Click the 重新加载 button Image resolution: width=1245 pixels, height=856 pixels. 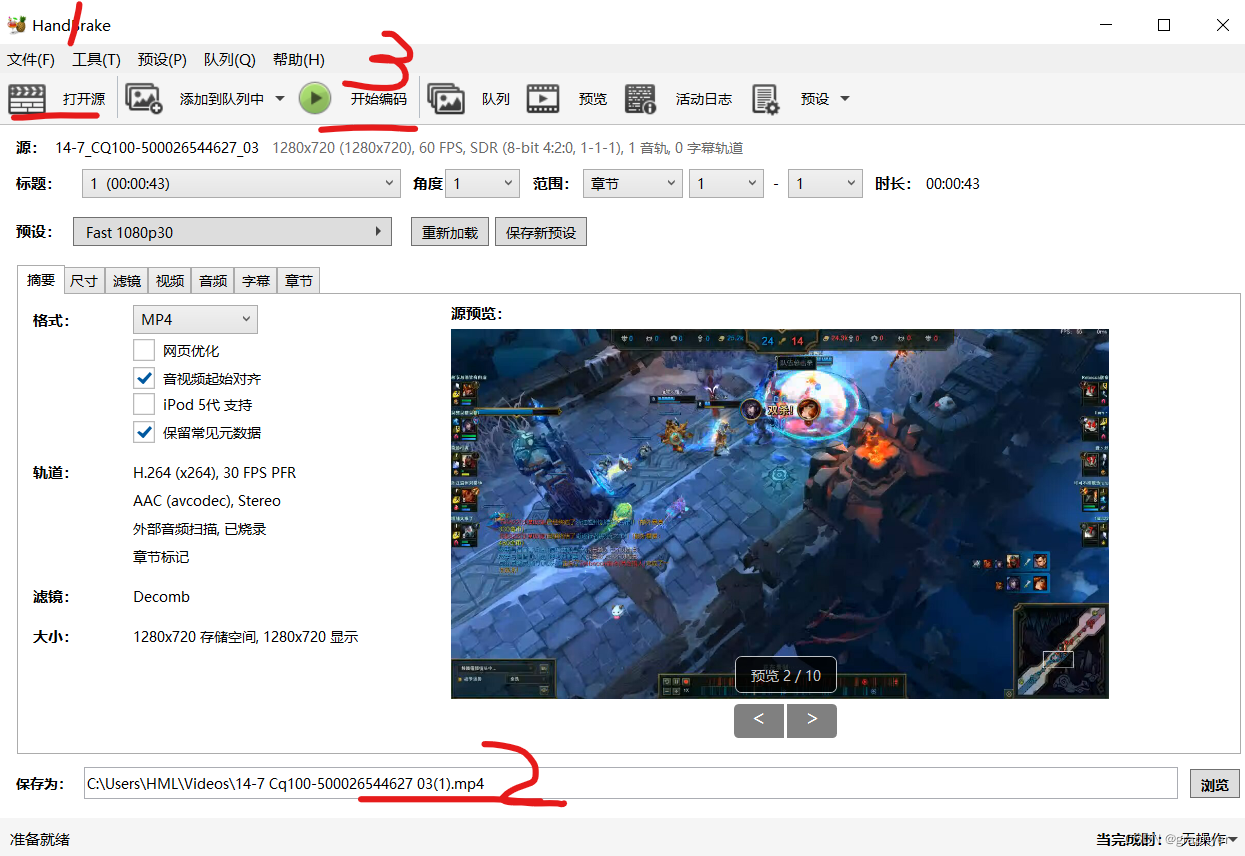(x=450, y=233)
